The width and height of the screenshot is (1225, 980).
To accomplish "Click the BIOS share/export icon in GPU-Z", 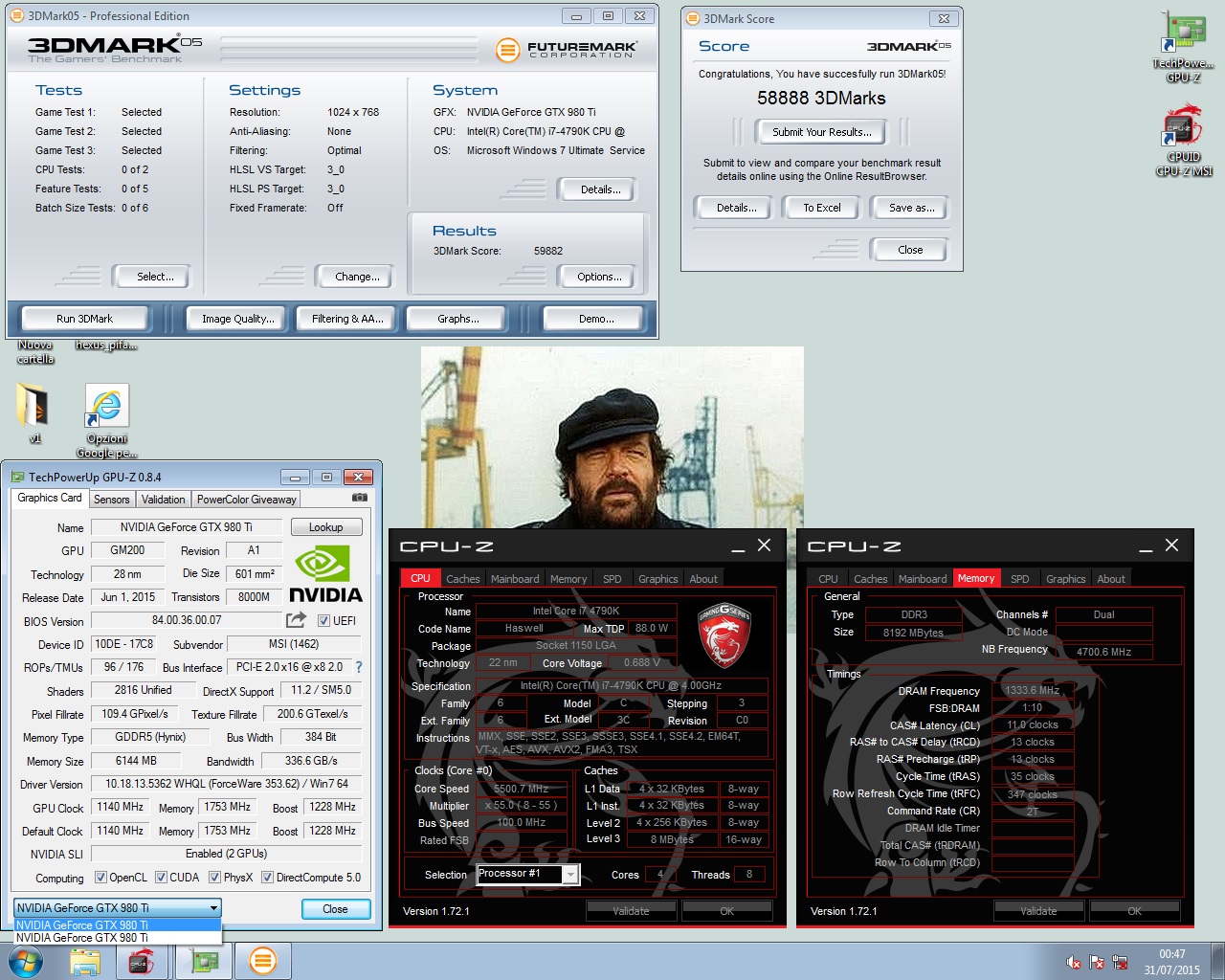I will coord(296,620).
